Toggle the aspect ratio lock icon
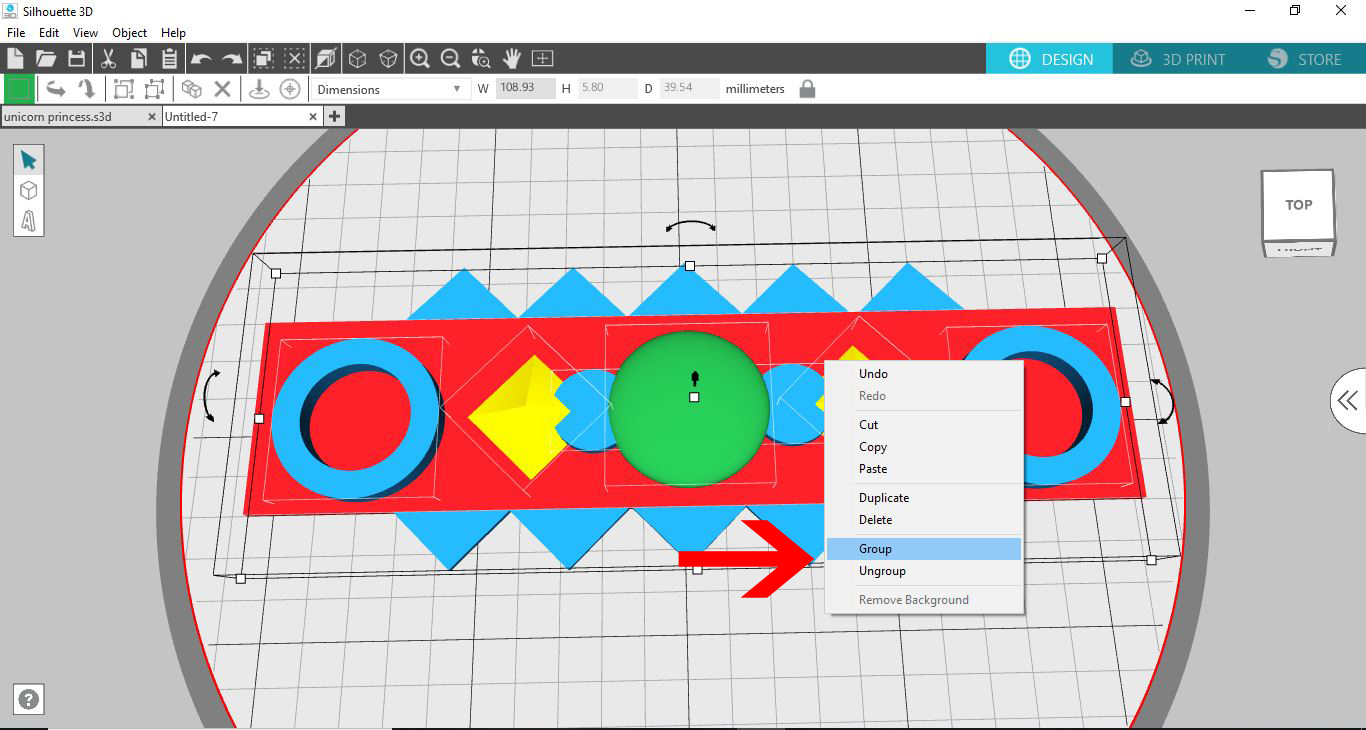This screenshot has height=730, width=1366. click(807, 89)
